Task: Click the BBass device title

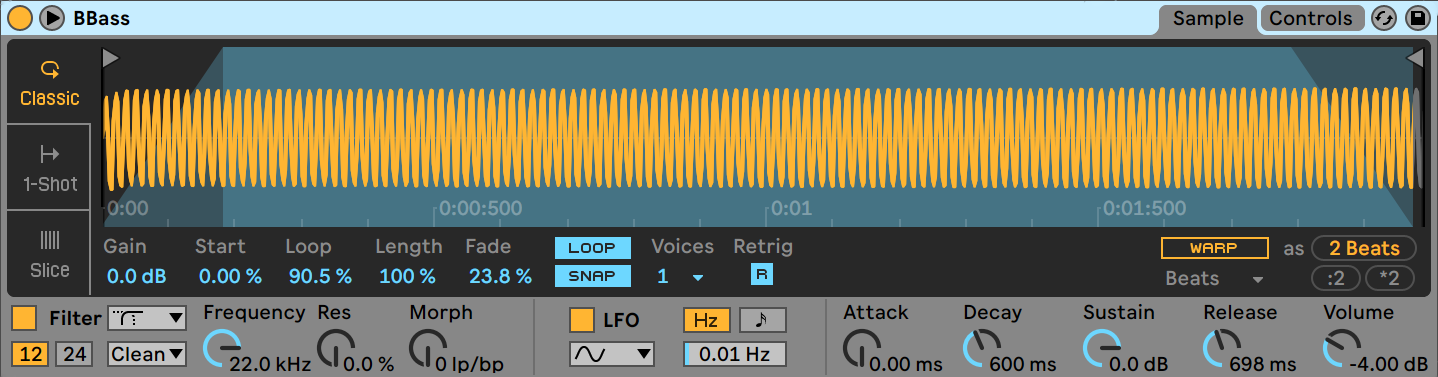Action: pos(101,18)
